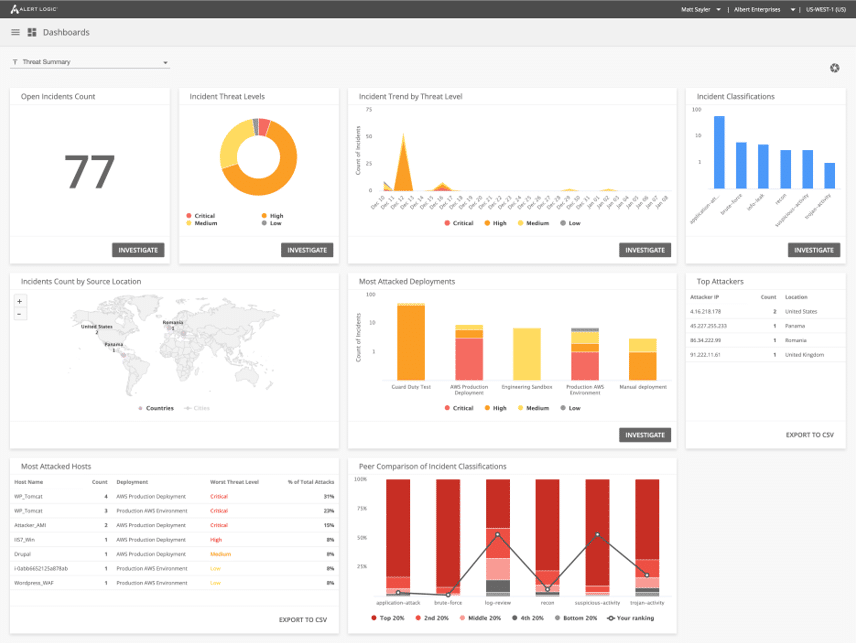Click the Host Name column header
This screenshot has width=856, height=643.
pos(28,482)
